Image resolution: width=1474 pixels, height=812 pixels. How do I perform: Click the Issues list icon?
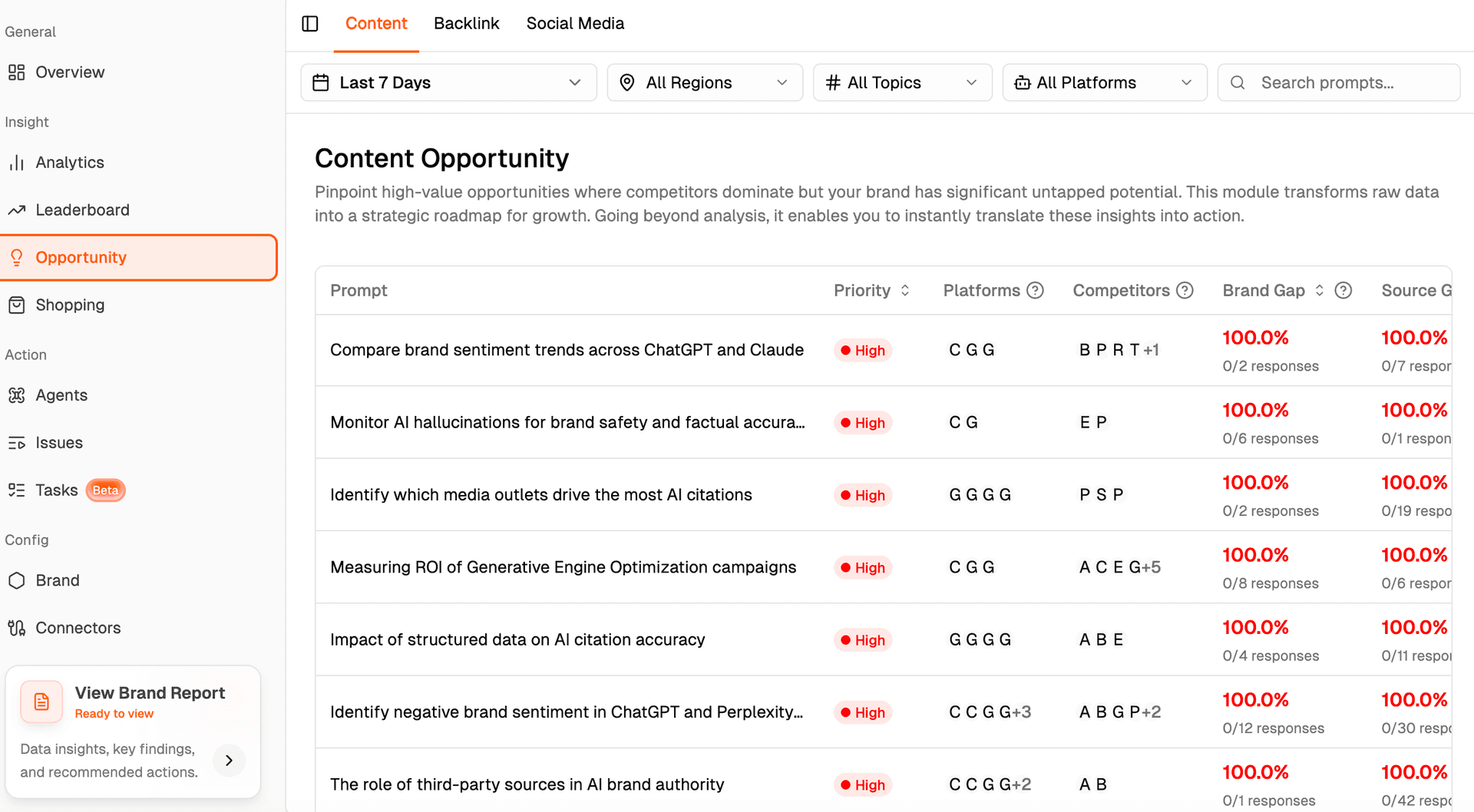pos(17,443)
